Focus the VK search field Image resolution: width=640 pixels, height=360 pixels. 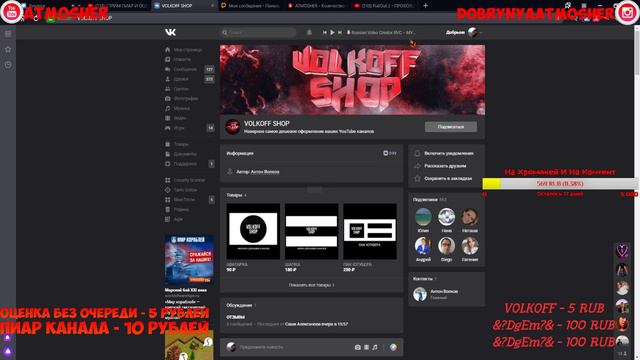[258, 32]
